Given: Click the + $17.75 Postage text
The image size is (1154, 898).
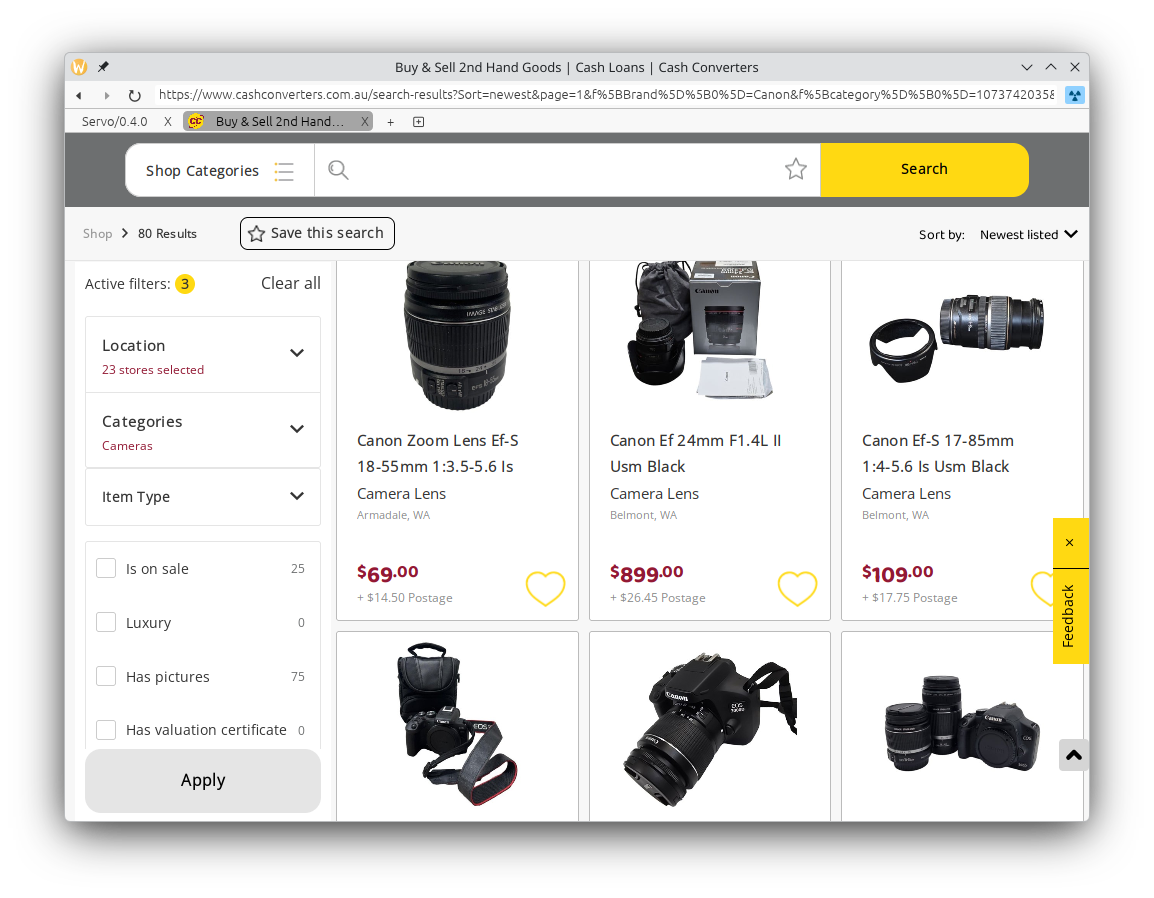Looking at the screenshot, I should point(910,598).
